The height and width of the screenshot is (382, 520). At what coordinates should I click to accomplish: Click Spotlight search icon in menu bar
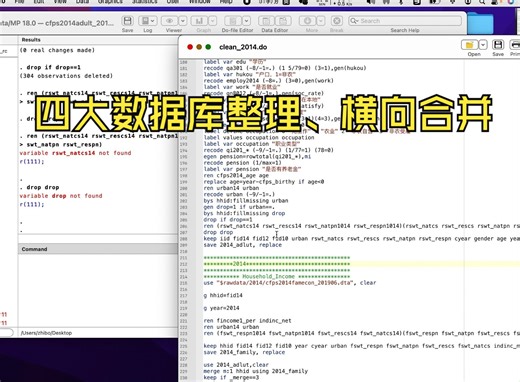(x=482, y=2)
